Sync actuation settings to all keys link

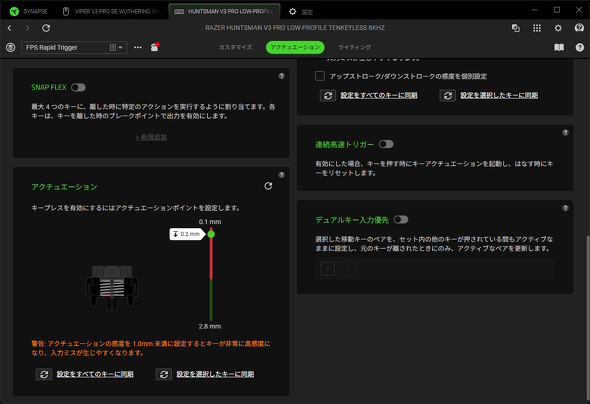point(95,374)
